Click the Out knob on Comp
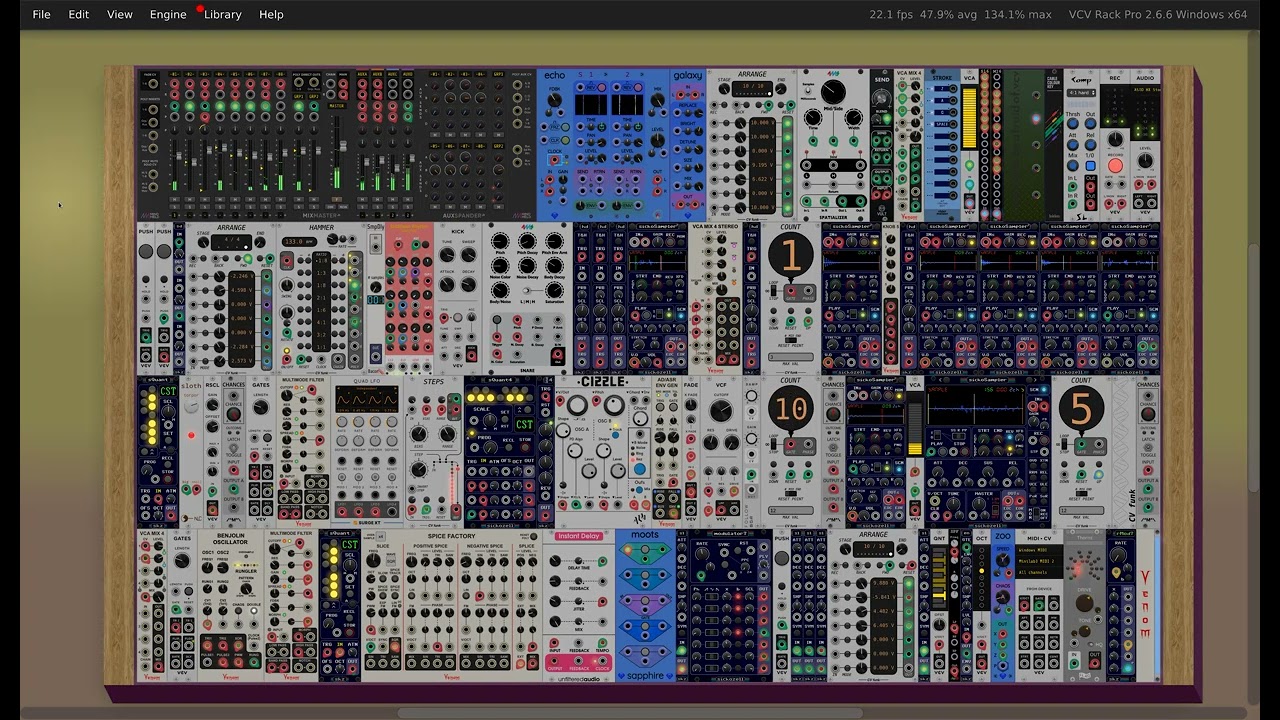Viewport: 1280px width, 720px height. (x=1090, y=123)
